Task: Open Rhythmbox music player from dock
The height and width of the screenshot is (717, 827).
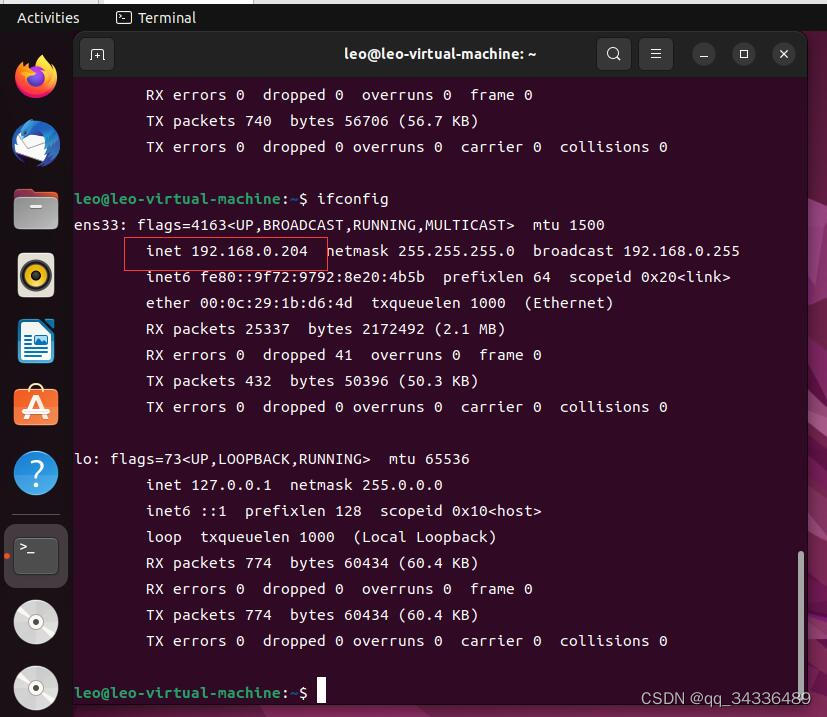Action: tap(36, 275)
